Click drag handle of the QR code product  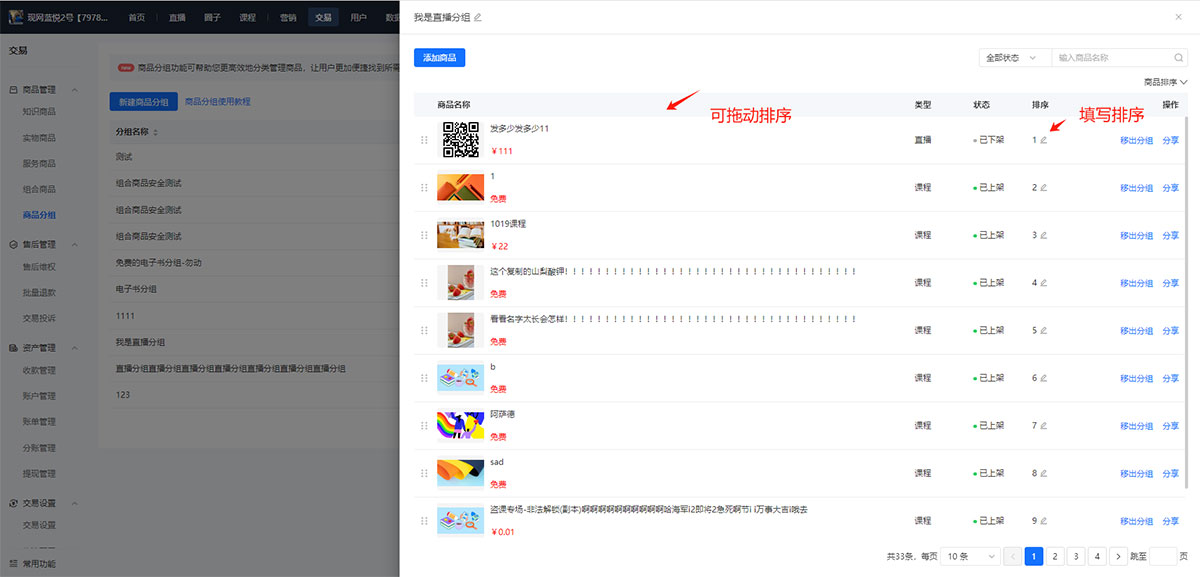pos(424,140)
